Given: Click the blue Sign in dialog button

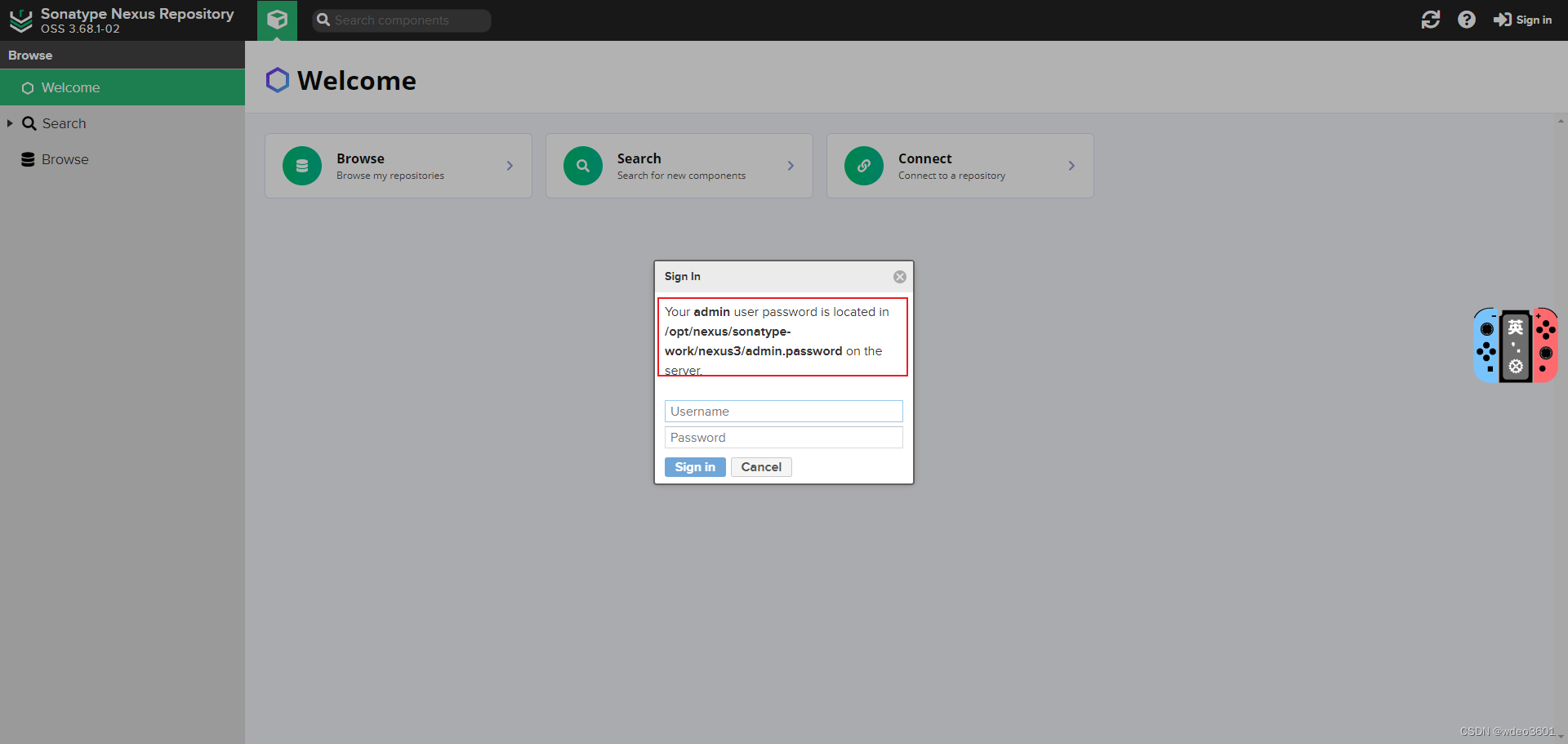Looking at the screenshot, I should coord(695,466).
